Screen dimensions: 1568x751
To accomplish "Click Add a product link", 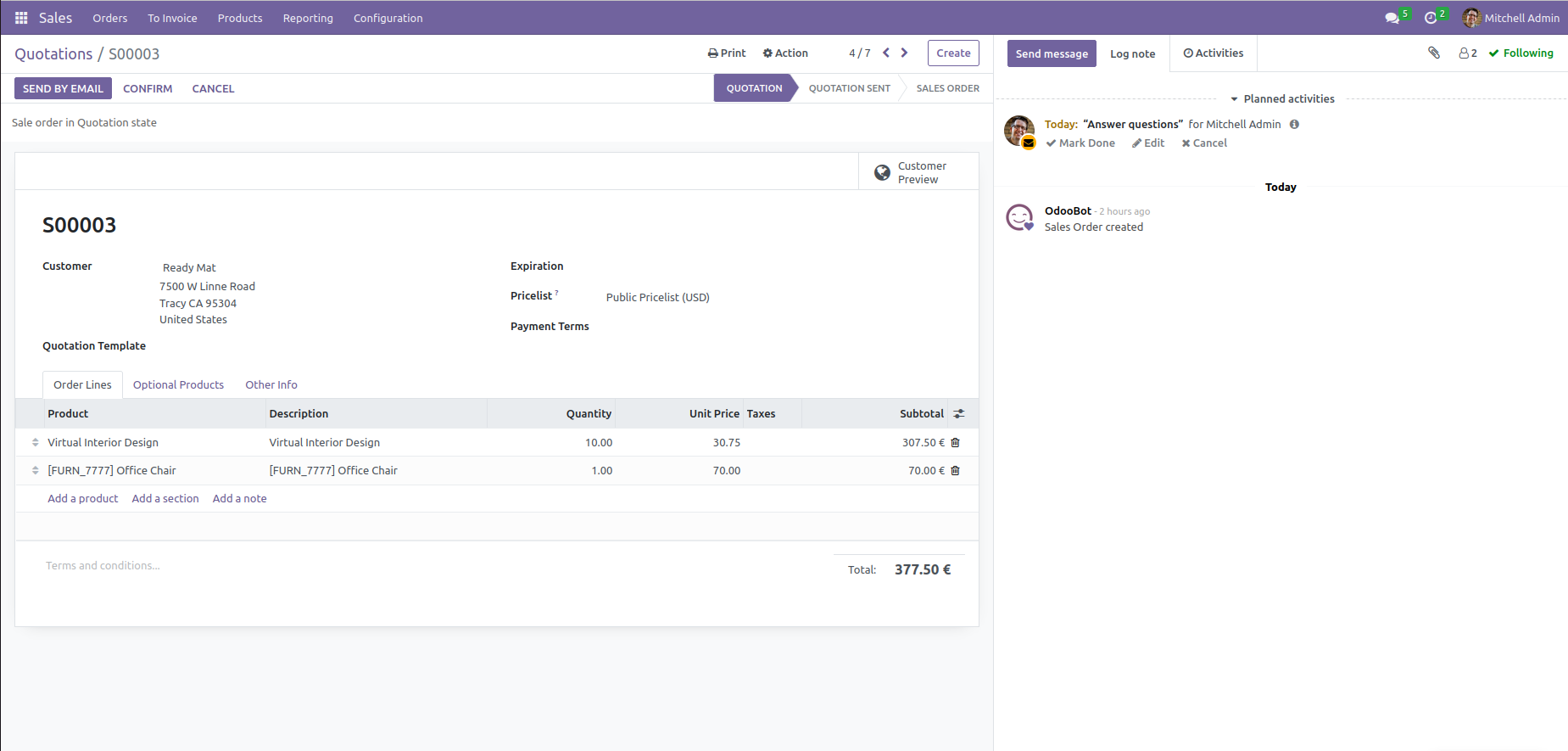I will 83,498.
